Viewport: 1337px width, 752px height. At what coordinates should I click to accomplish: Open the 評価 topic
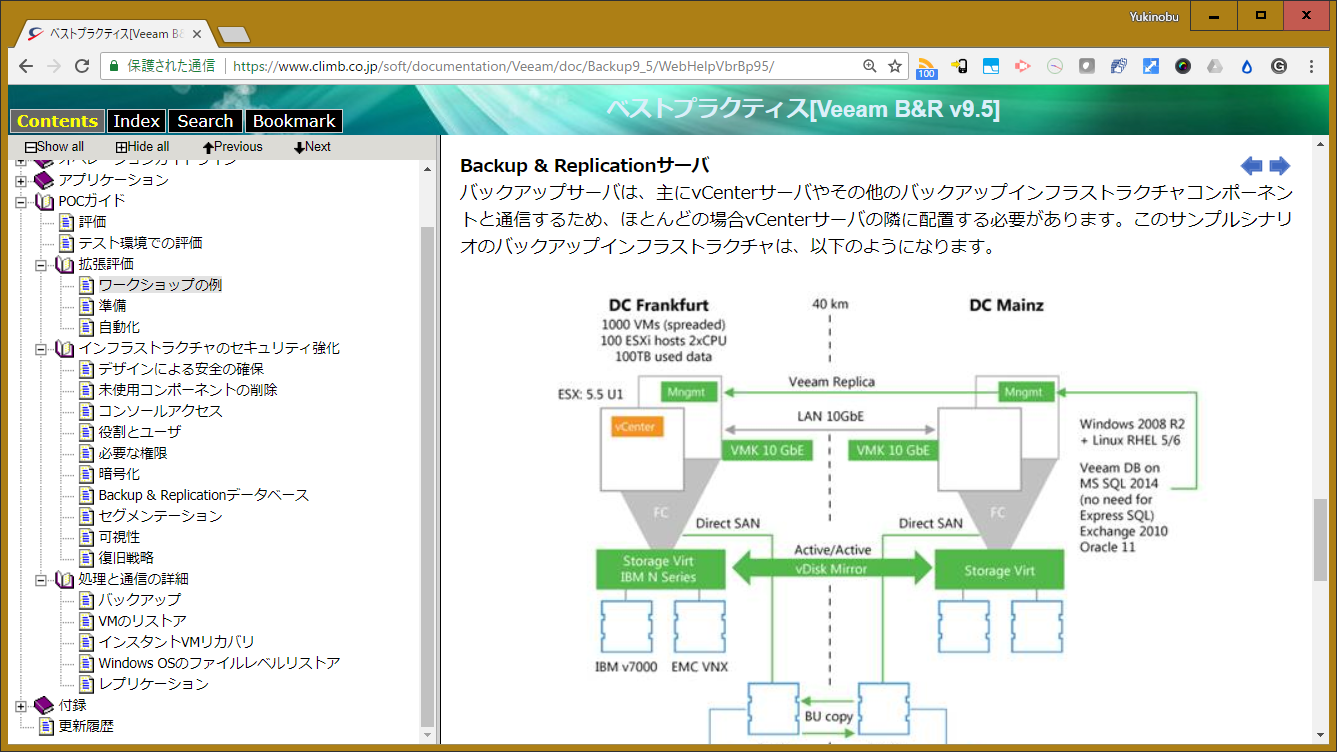(92, 222)
